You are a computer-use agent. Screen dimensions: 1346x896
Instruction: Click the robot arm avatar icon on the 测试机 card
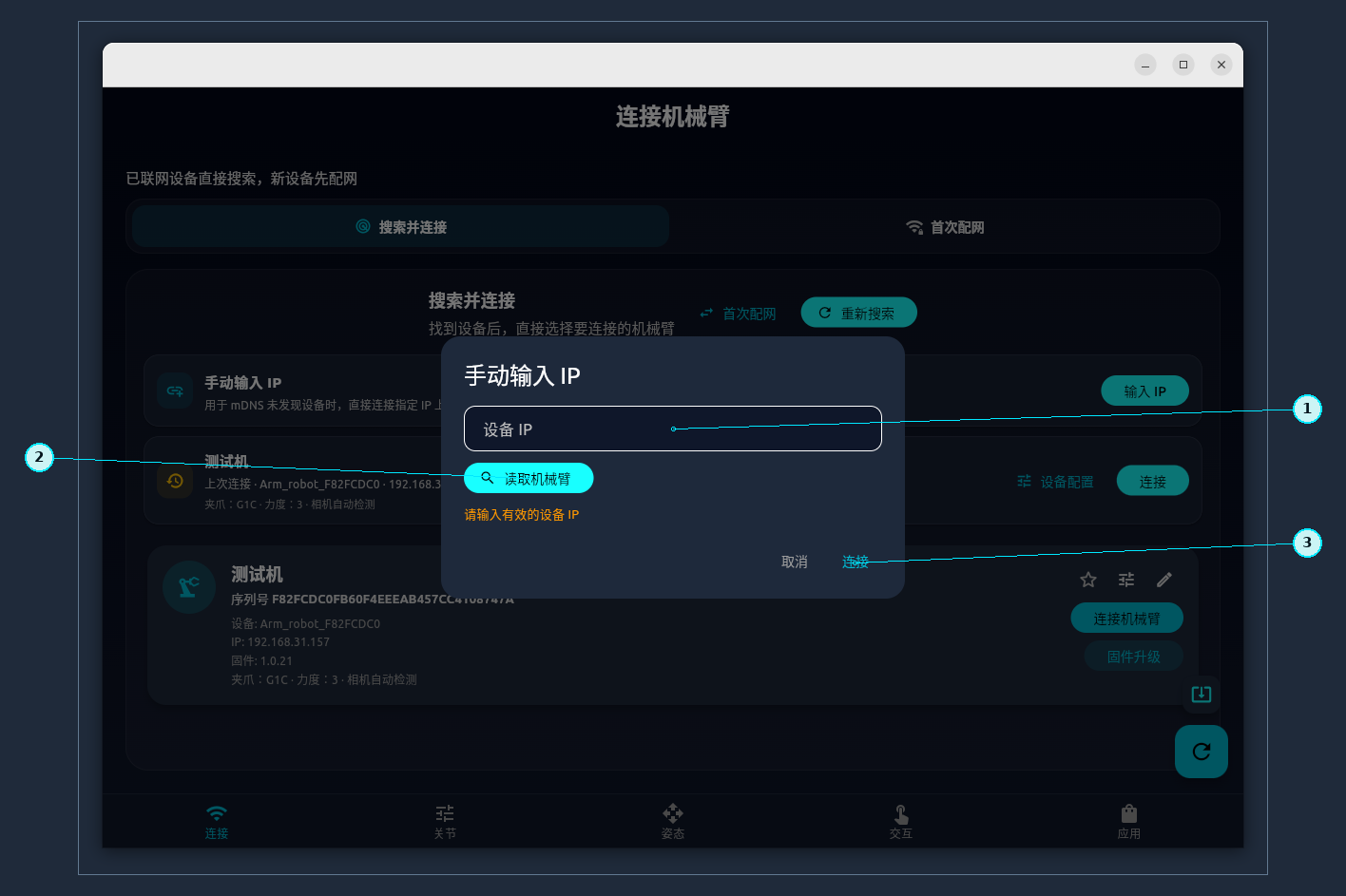point(189,587)
